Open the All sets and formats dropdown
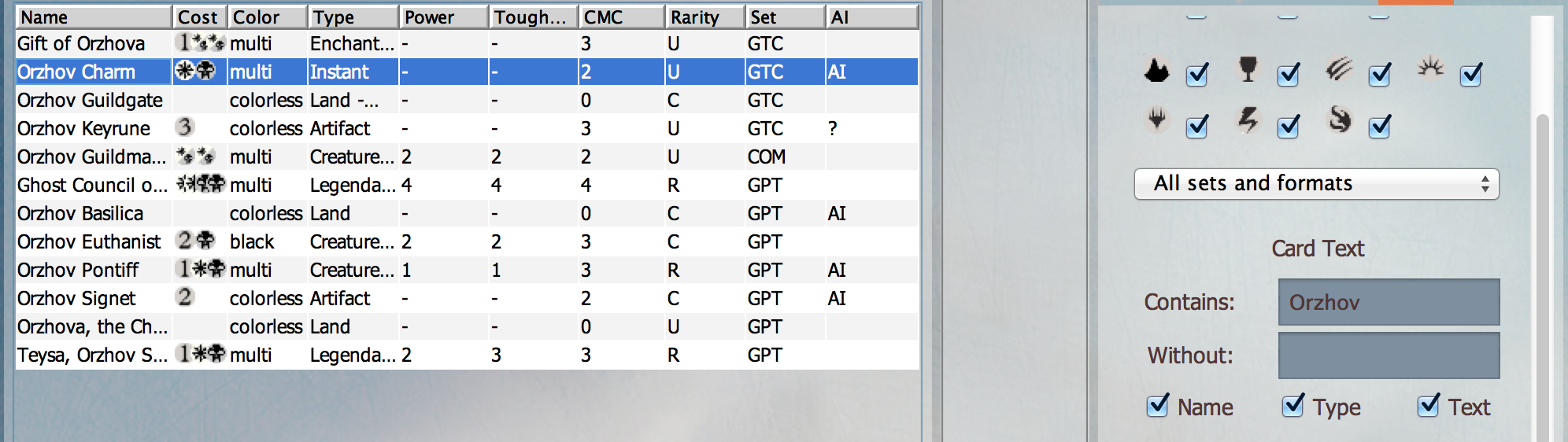 click(1316, 184)
